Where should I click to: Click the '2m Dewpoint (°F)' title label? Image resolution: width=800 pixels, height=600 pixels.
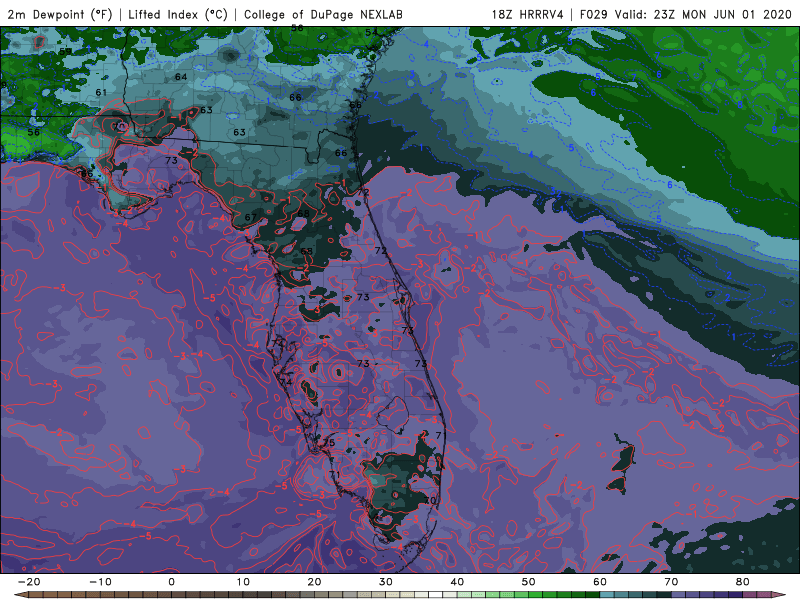coord(60,14)
